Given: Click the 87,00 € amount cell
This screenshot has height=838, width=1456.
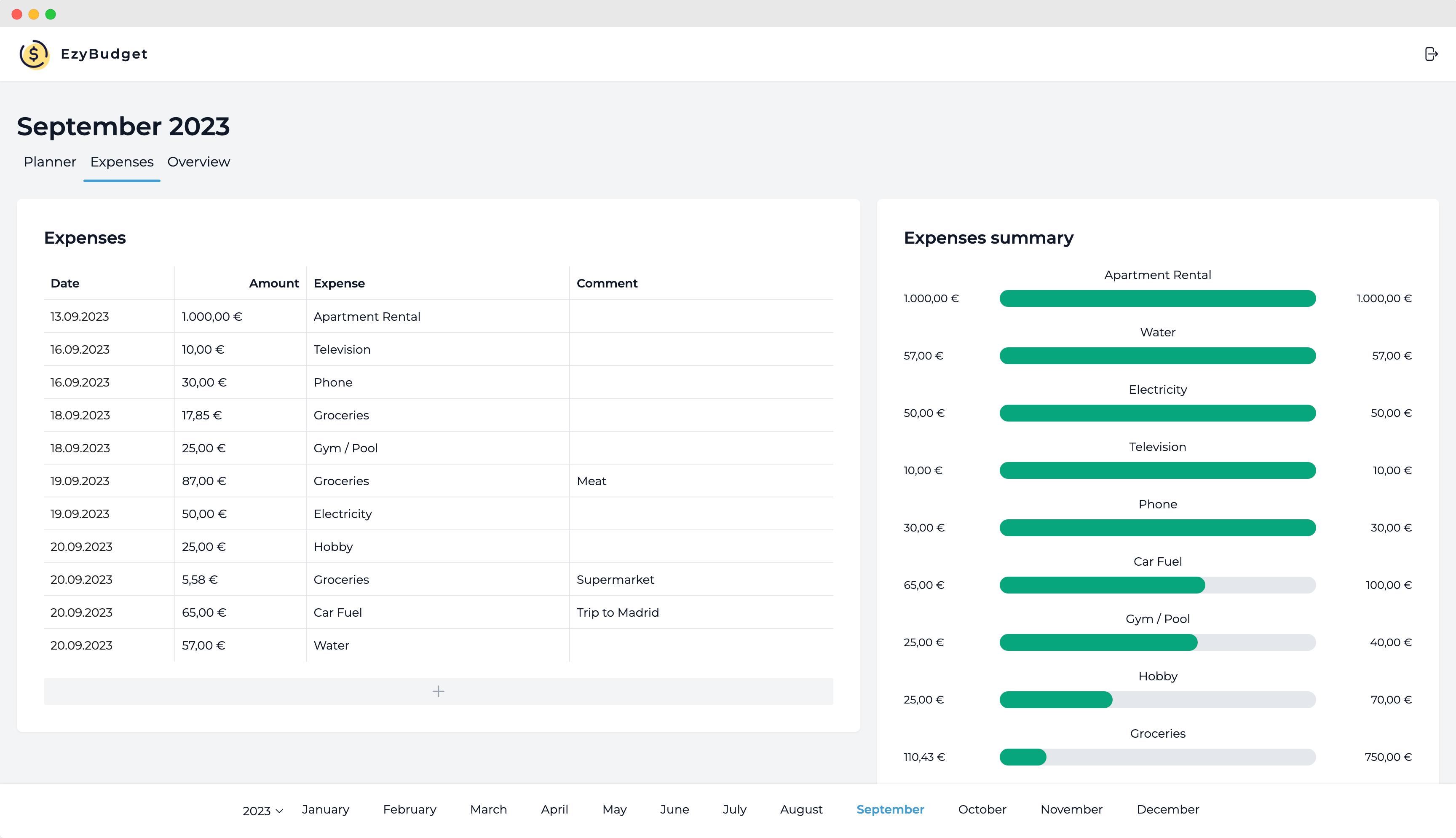Looking at the screenshot, I should (204, 481).
